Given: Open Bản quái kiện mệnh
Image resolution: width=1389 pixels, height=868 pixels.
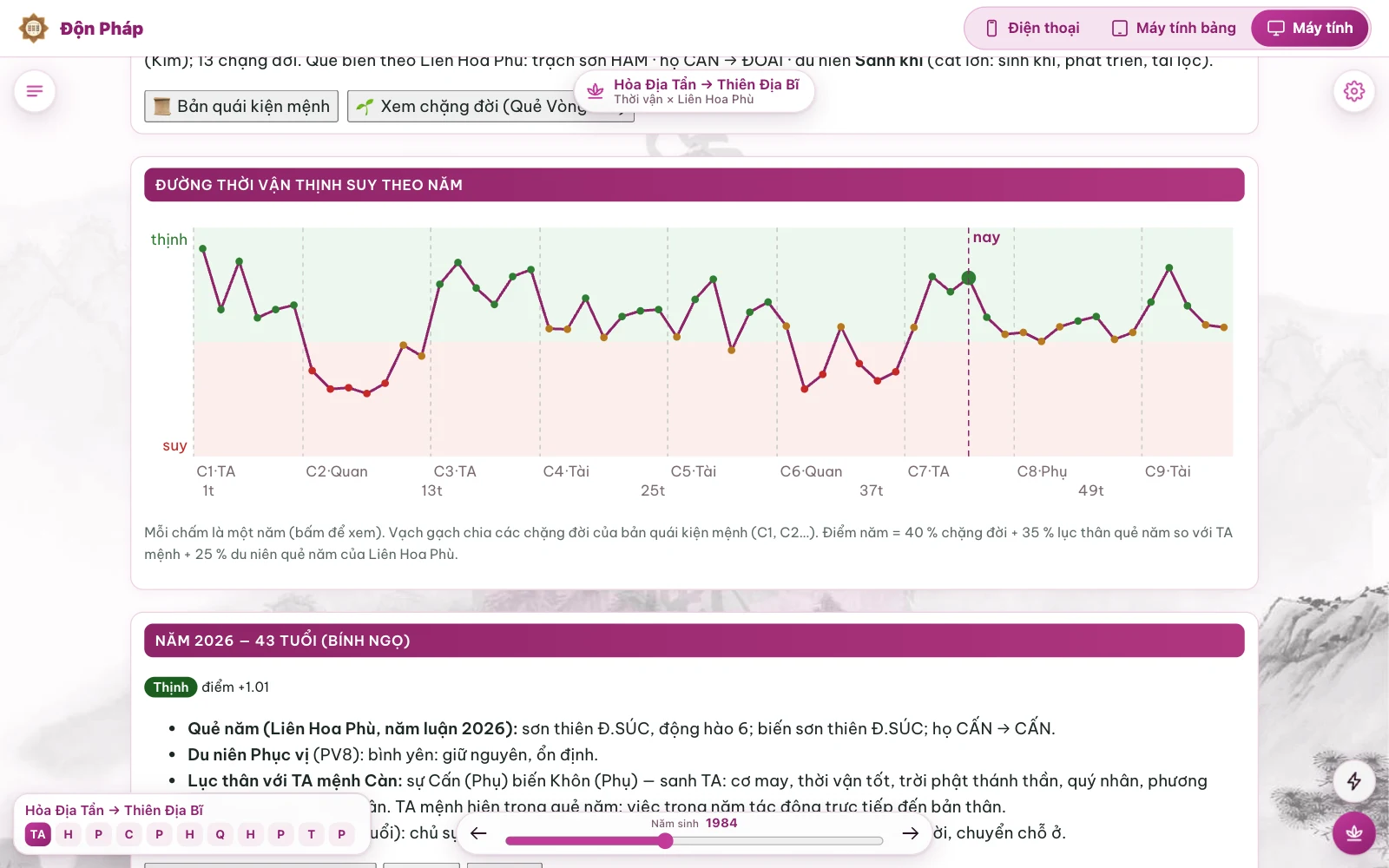Looking at the screenshot, I should point(241,106).
